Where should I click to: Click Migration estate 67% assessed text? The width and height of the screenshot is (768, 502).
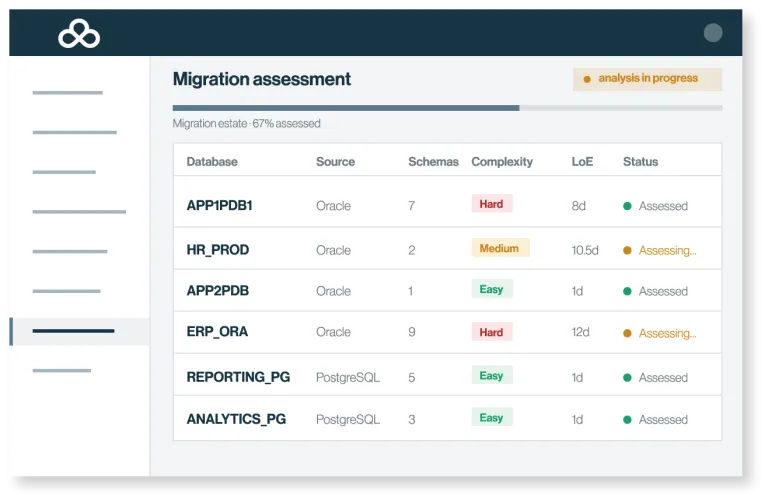coord(246,123)
